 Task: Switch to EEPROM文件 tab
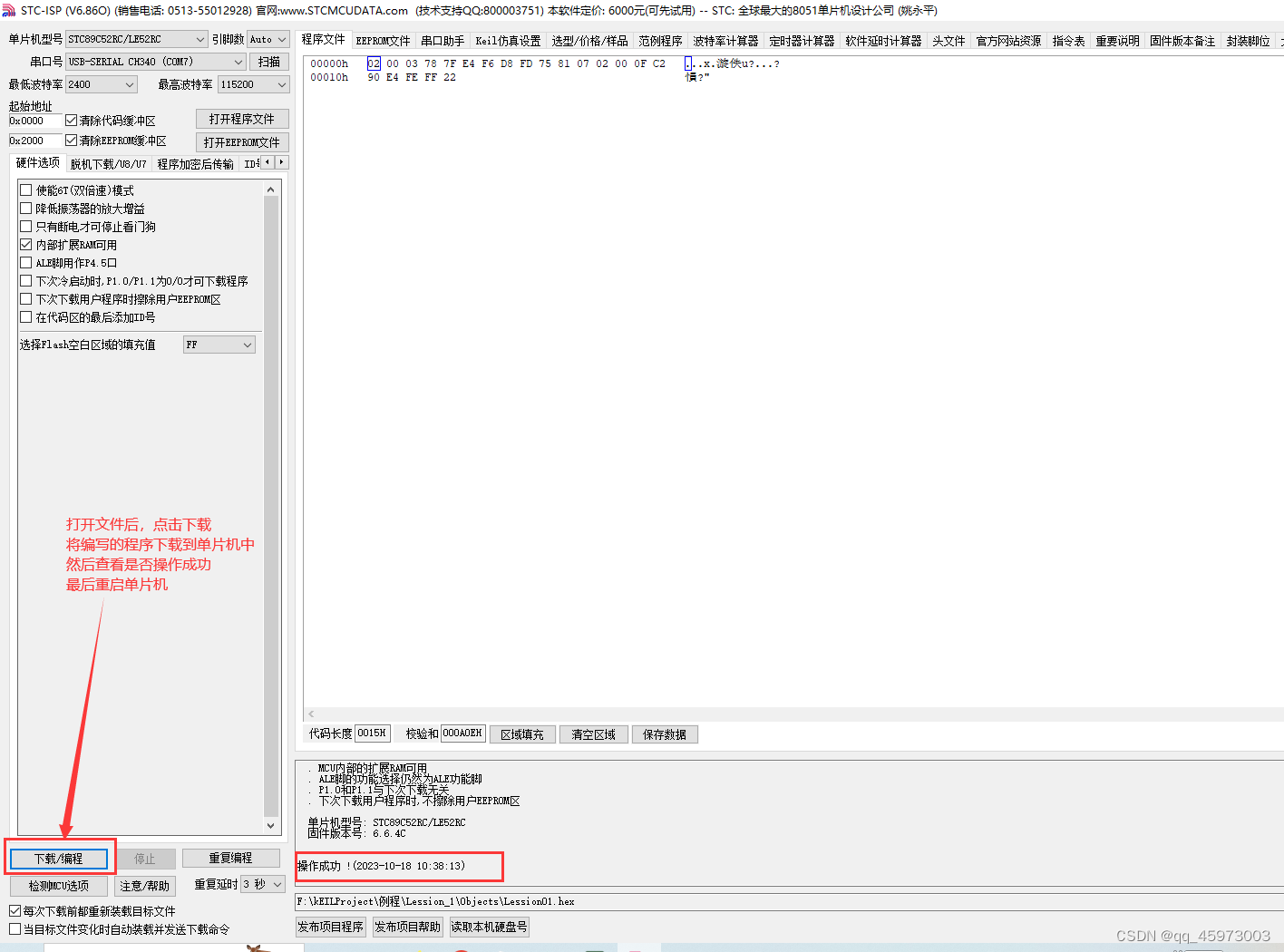click(383, 41)
